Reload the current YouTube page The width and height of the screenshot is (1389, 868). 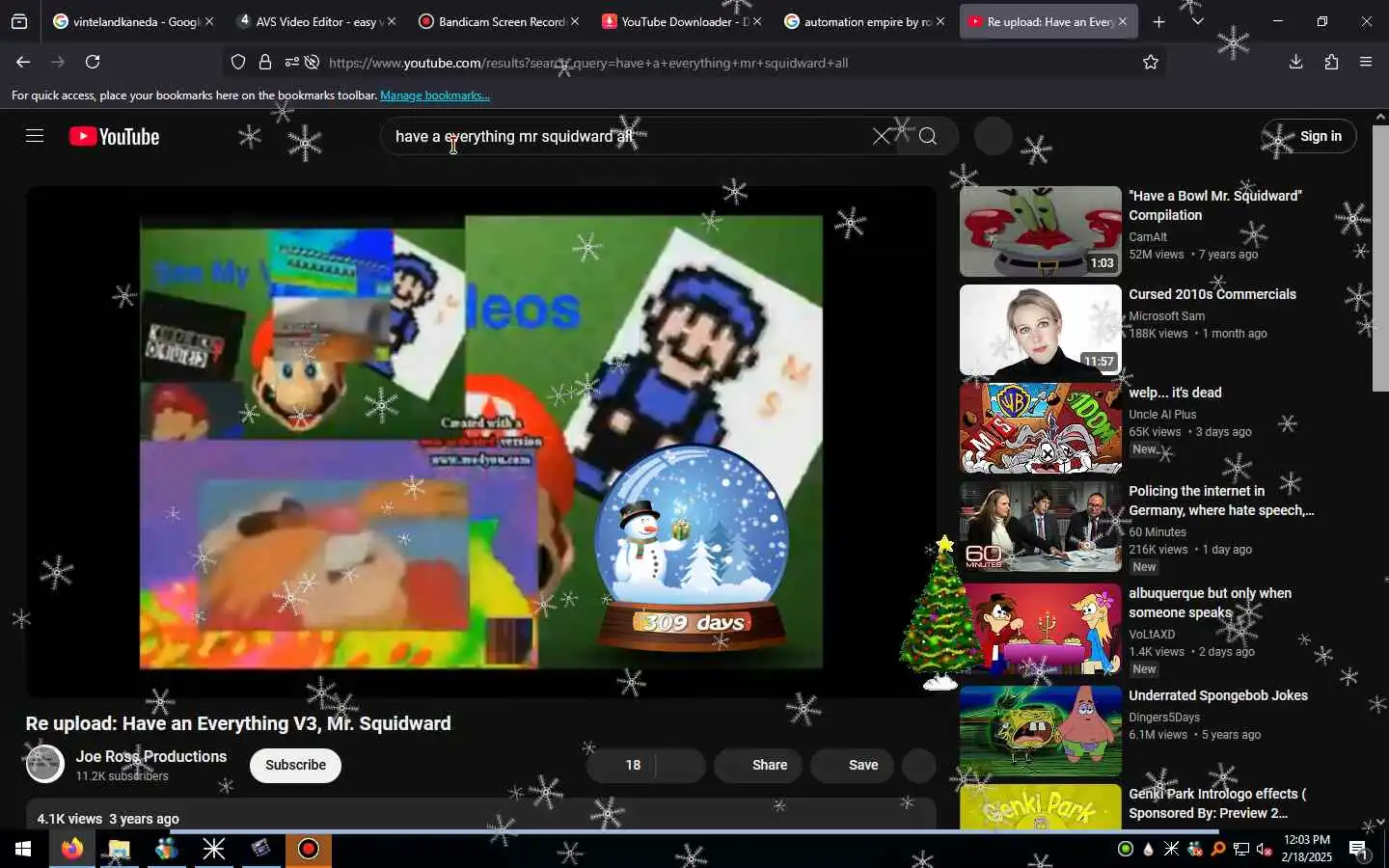point(93,62)
